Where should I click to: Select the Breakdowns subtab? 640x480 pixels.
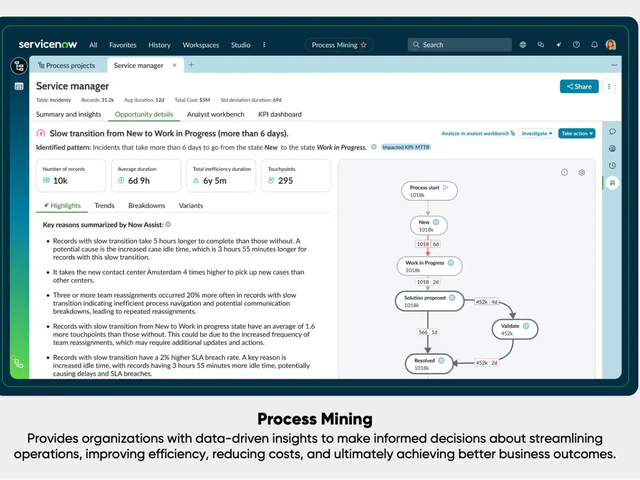[147, 206]
